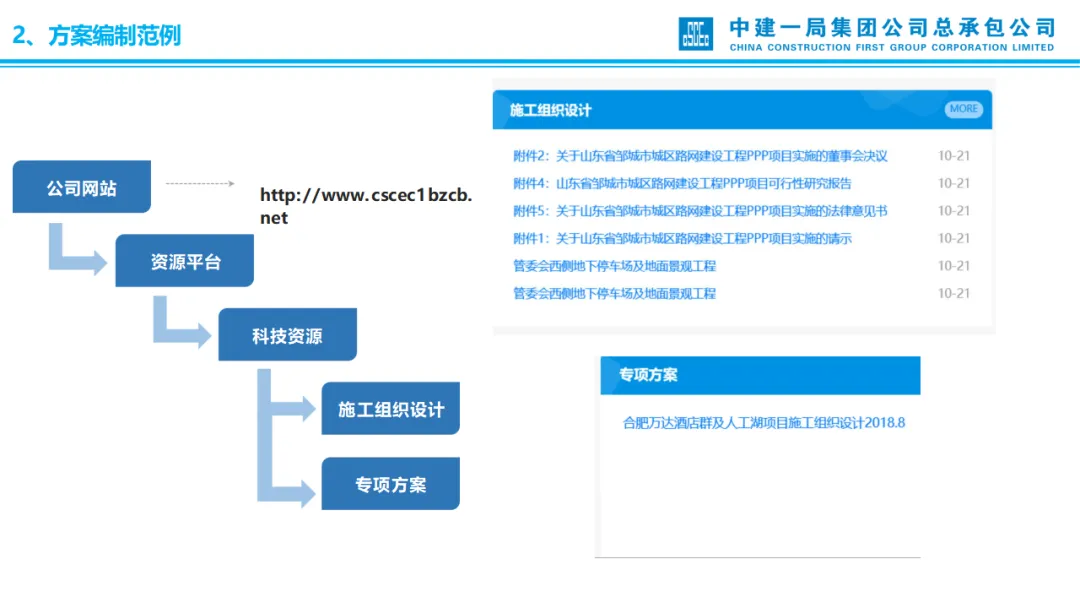The width and height of the screenshot is (1080, 608).
Task: Select the 科技资源 box
Action: 287,335
